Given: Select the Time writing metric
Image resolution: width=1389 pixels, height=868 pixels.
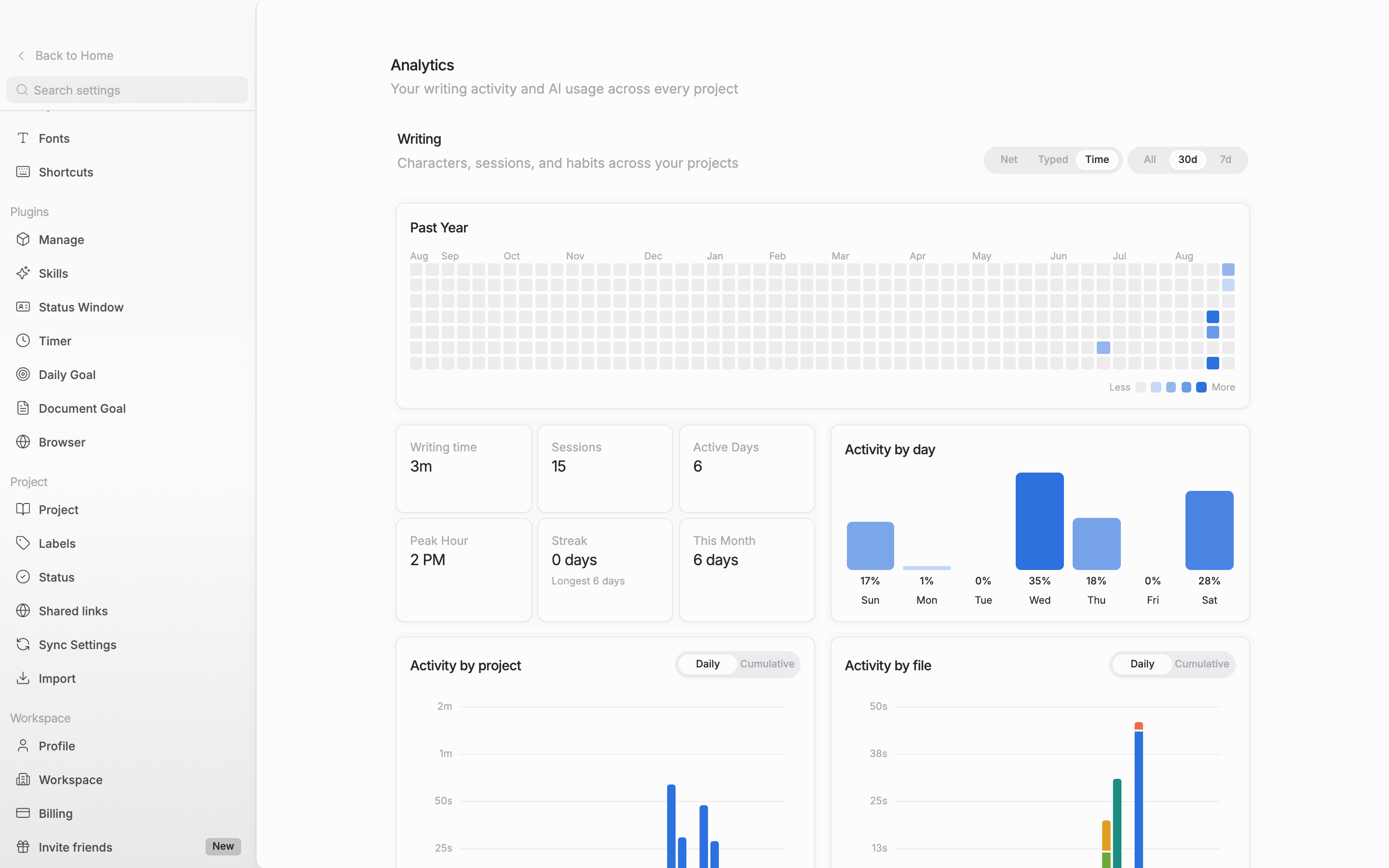Looking at the screenshot, I should 1096,160.
